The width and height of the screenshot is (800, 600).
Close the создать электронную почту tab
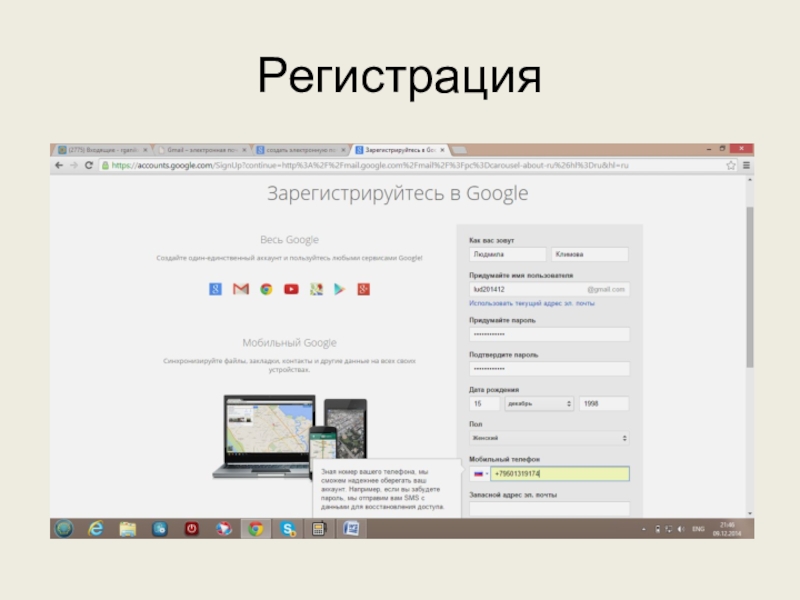tap(343, 150)
